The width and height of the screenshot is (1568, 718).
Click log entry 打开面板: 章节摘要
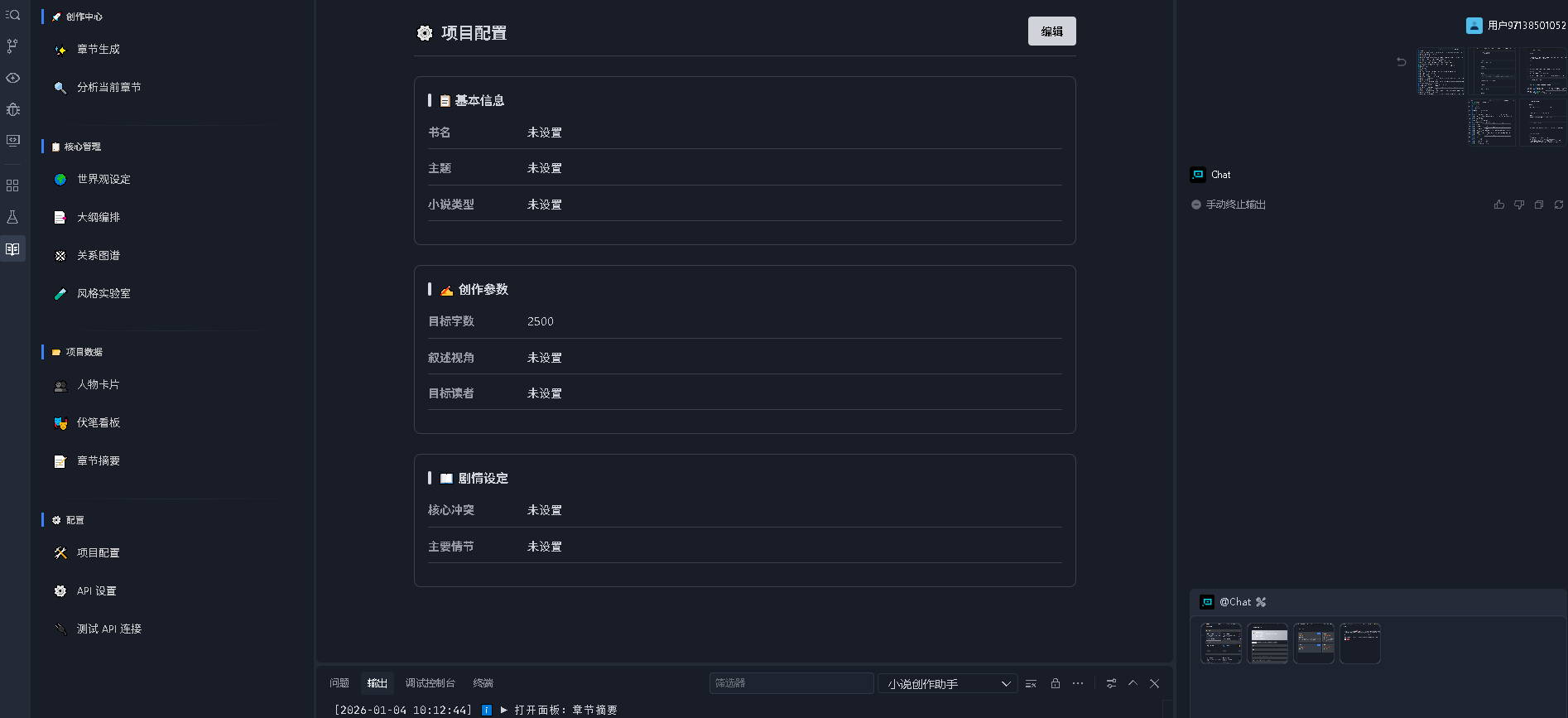pos(565,710)
